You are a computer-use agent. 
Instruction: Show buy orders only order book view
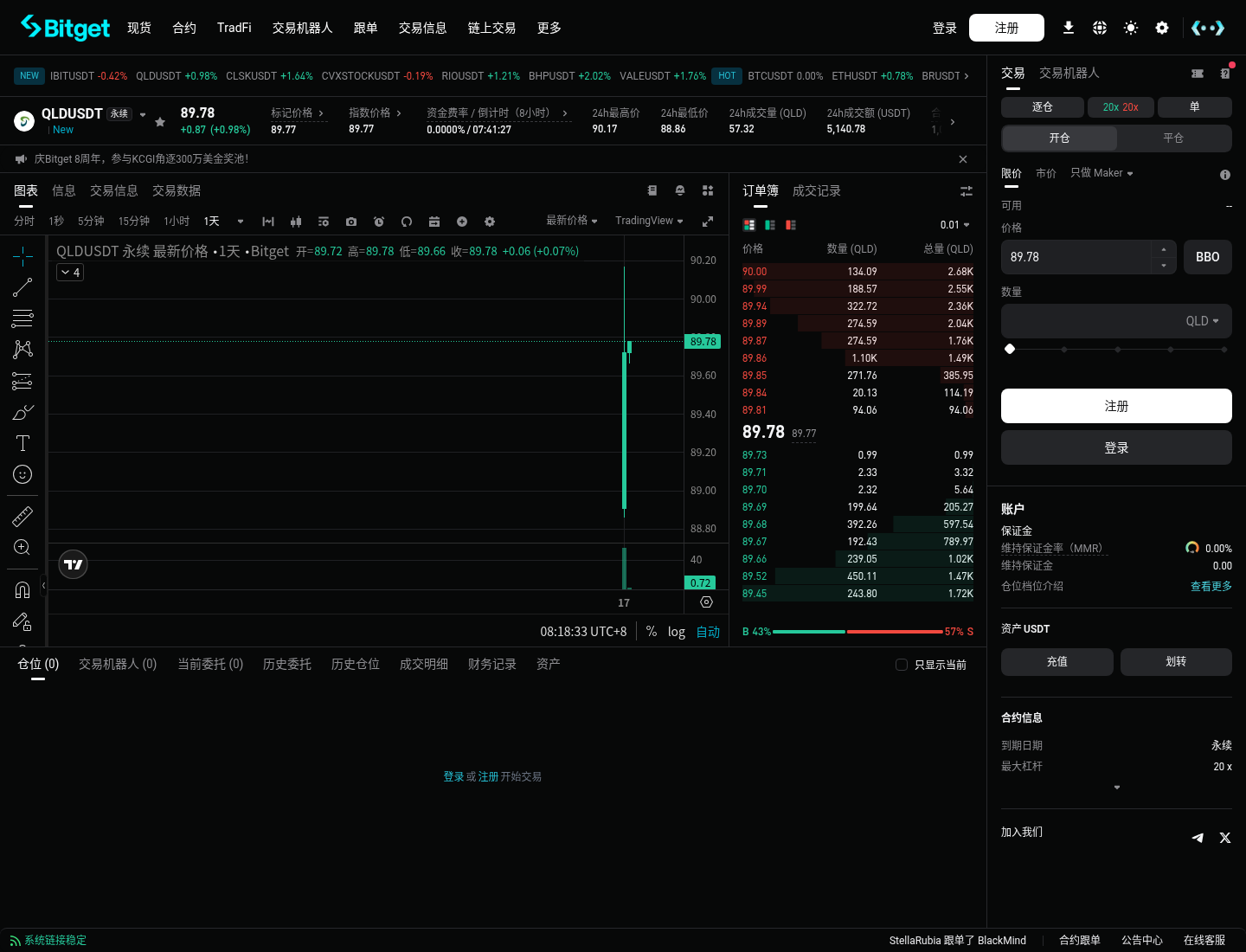click(x=770, y=225)
